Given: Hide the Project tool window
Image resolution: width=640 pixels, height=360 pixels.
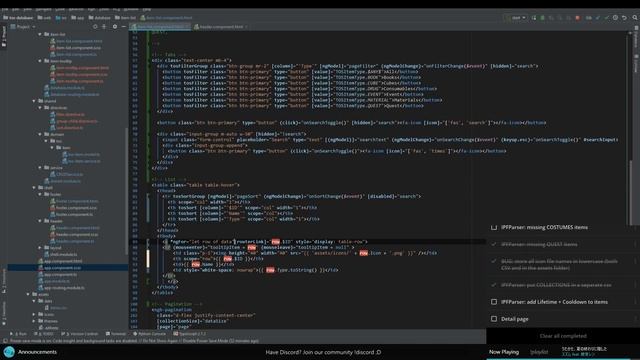Looking at the screenshot, I should coord(124,27).
